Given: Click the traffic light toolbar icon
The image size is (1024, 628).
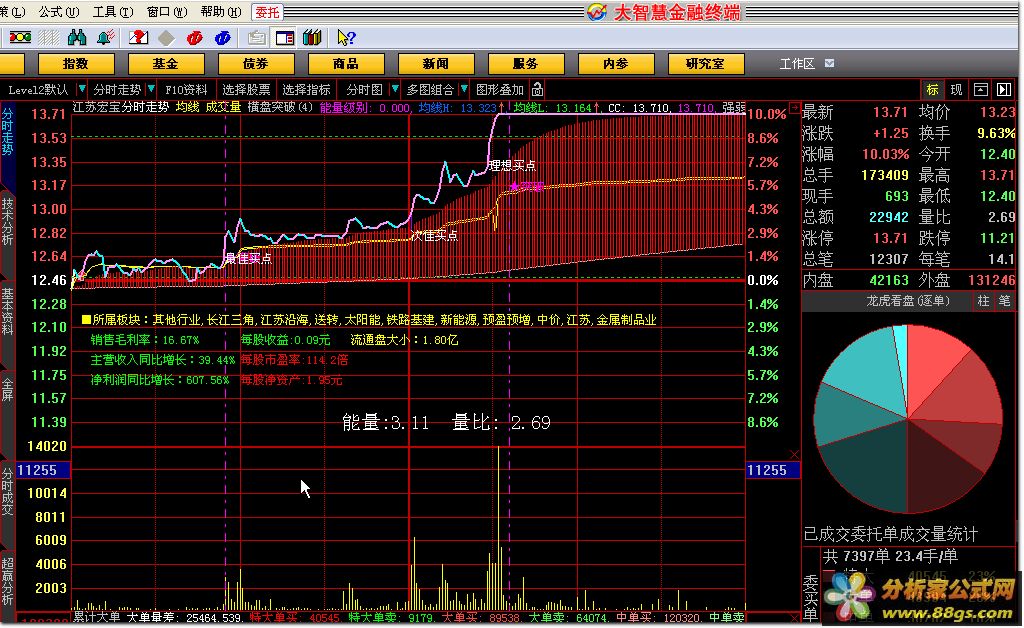Looking at the screenshot, I should 20,38.
